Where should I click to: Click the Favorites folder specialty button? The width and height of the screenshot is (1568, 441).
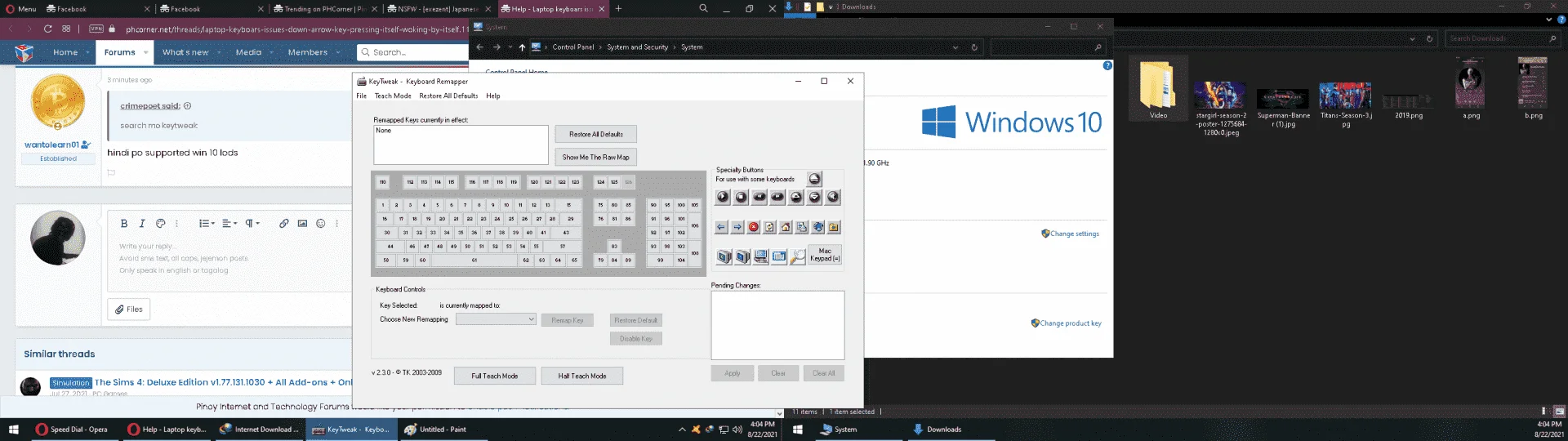pyautogui.click(x=834, y=227)
